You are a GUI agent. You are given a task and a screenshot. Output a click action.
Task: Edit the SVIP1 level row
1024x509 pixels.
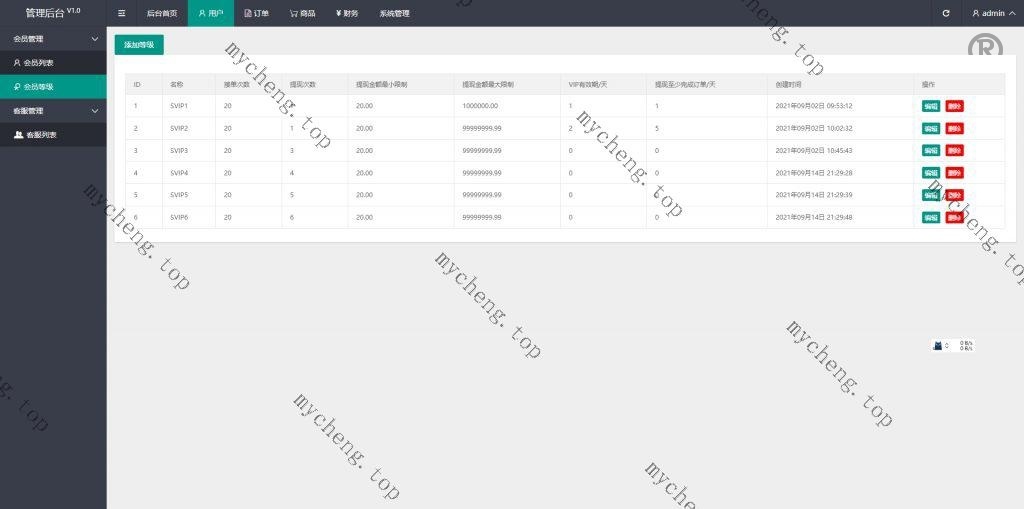tap(930, 106)
